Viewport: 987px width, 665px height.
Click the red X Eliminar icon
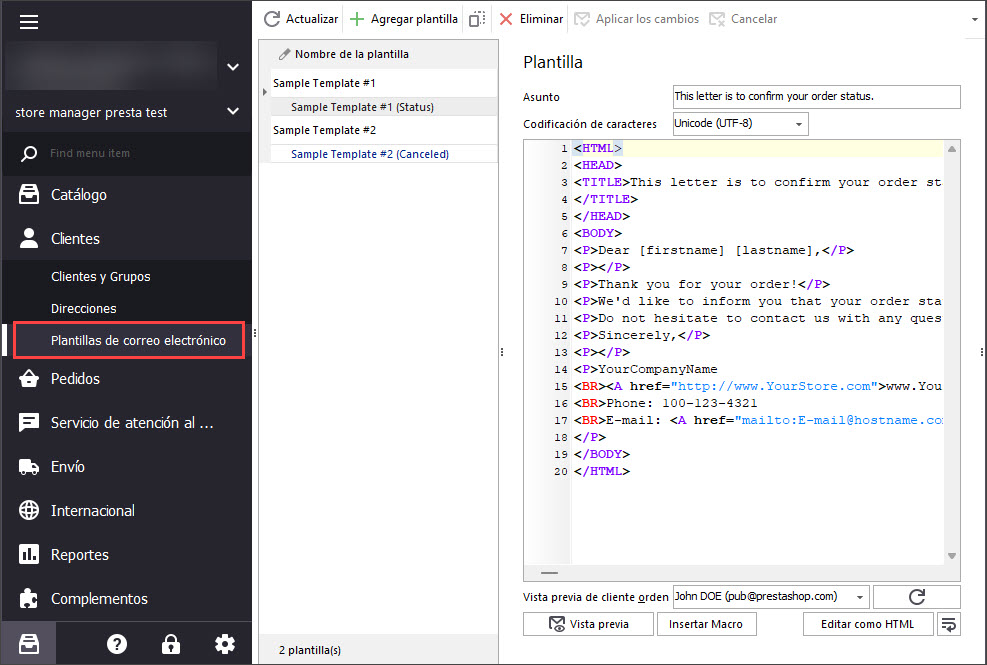(506, 19)
